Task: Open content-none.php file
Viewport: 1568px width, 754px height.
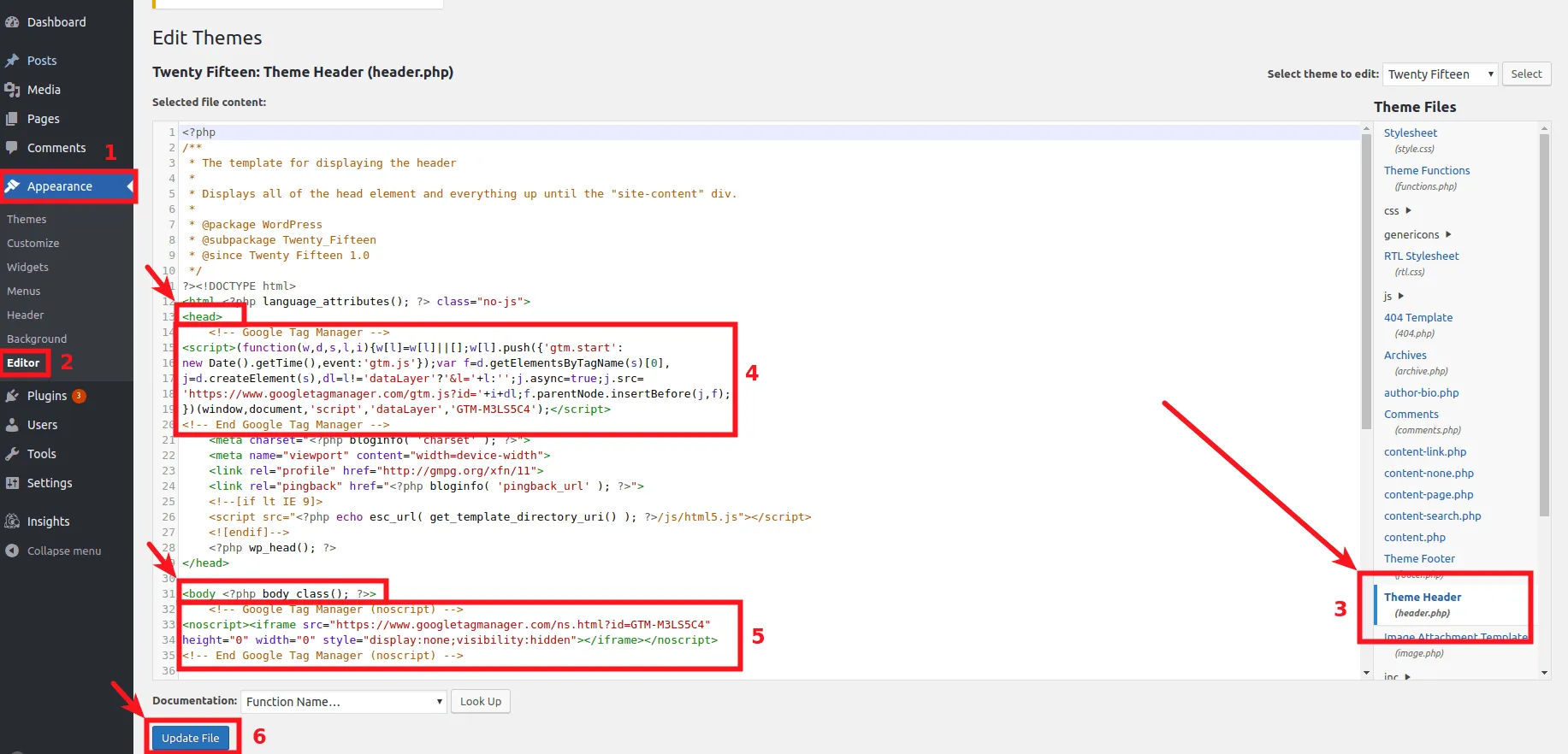Action: 1429,474
